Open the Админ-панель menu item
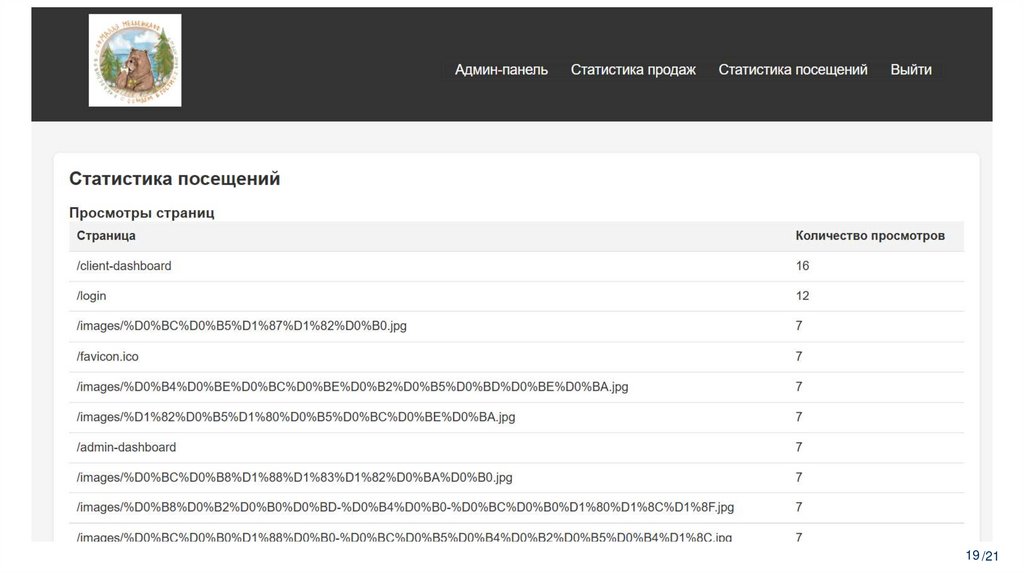The height and width of the screenshot is (574, 1024). [x=501, y=70]
